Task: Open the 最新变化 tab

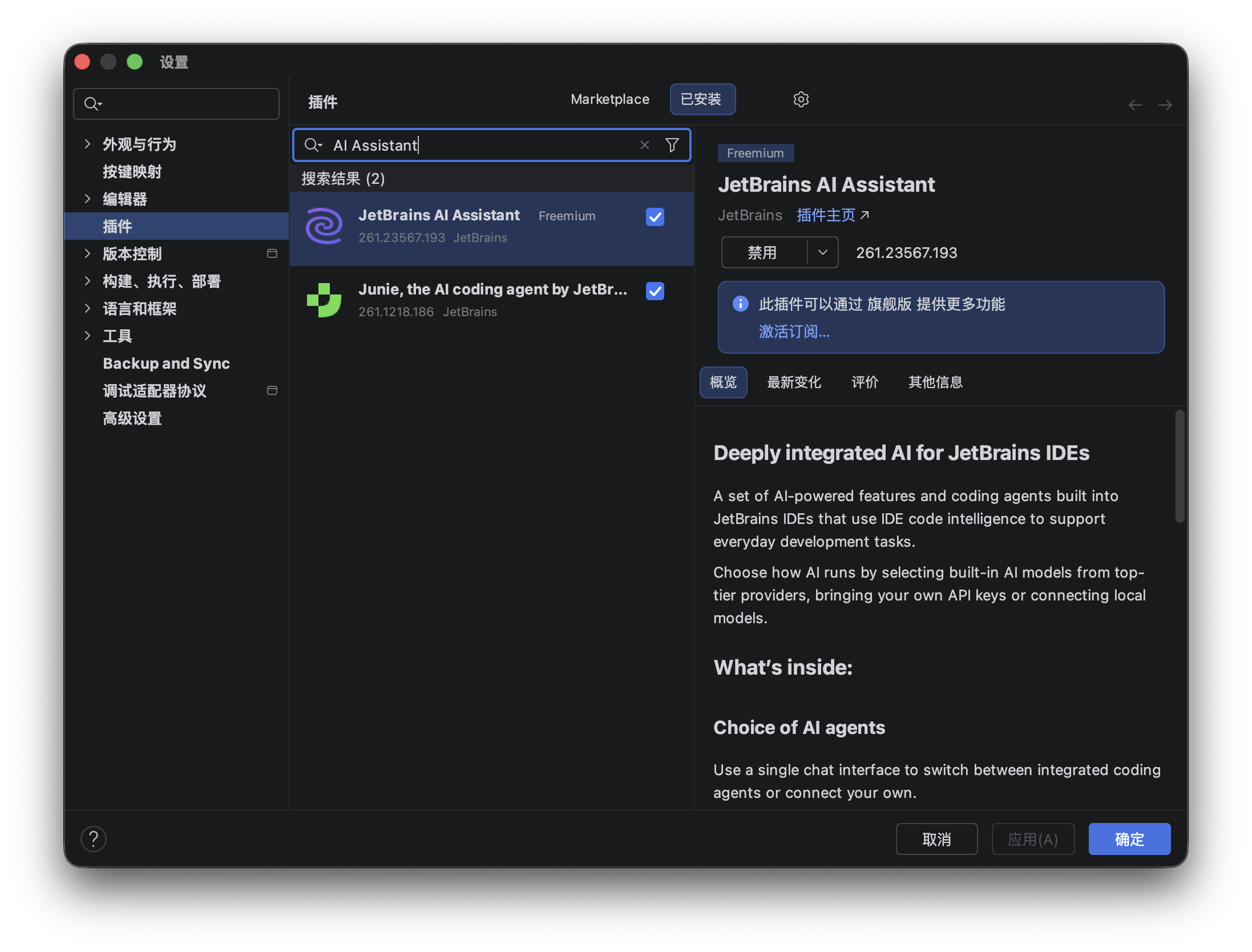Action: 794,382
